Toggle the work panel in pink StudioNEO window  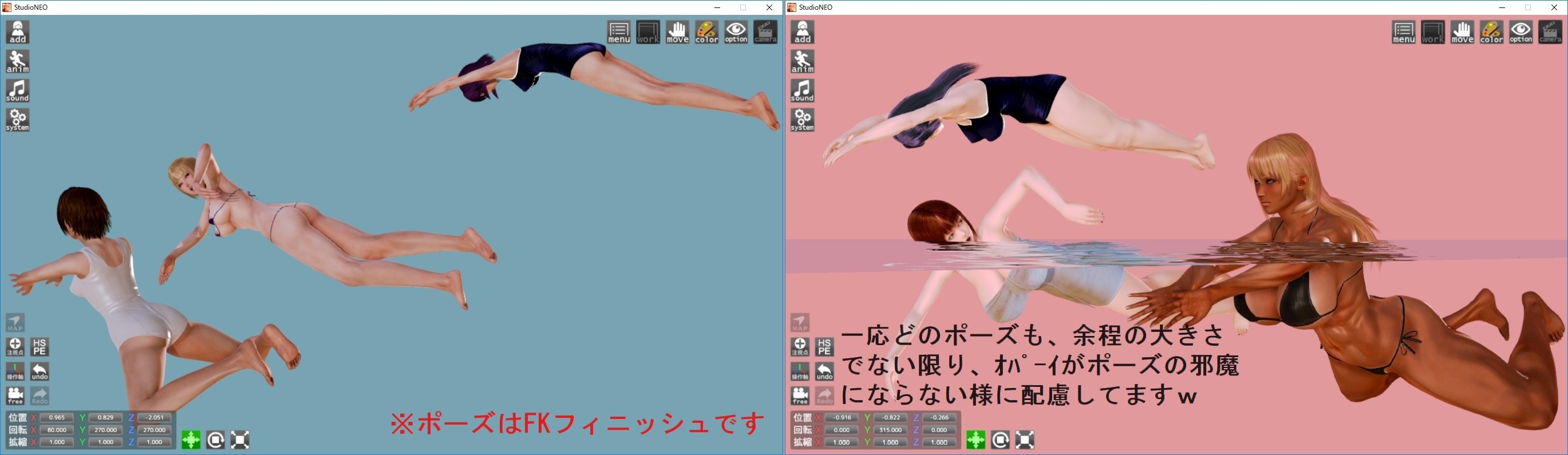[x=1433, y=32]
